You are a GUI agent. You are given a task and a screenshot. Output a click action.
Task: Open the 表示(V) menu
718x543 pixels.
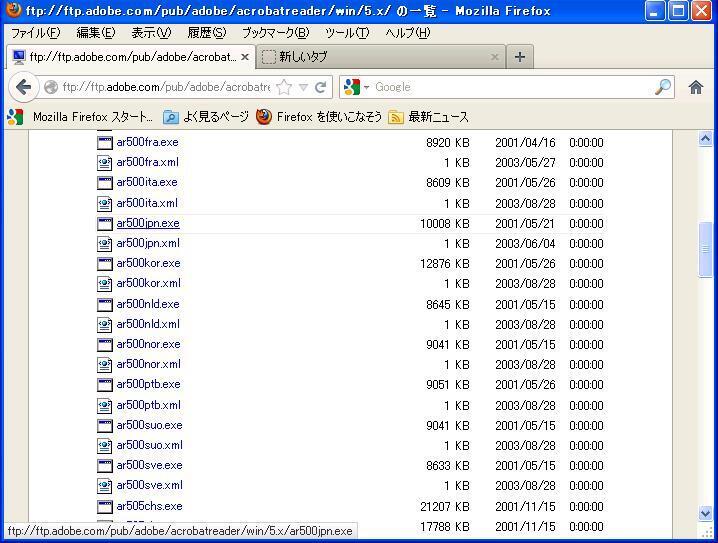tap(151, 33)
